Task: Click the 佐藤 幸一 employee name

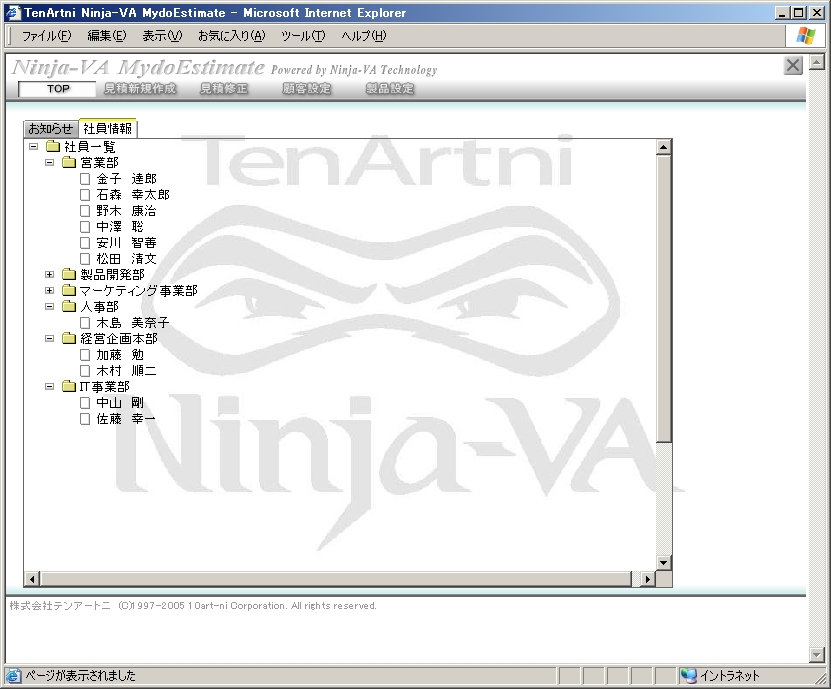Action: (126, 419)
